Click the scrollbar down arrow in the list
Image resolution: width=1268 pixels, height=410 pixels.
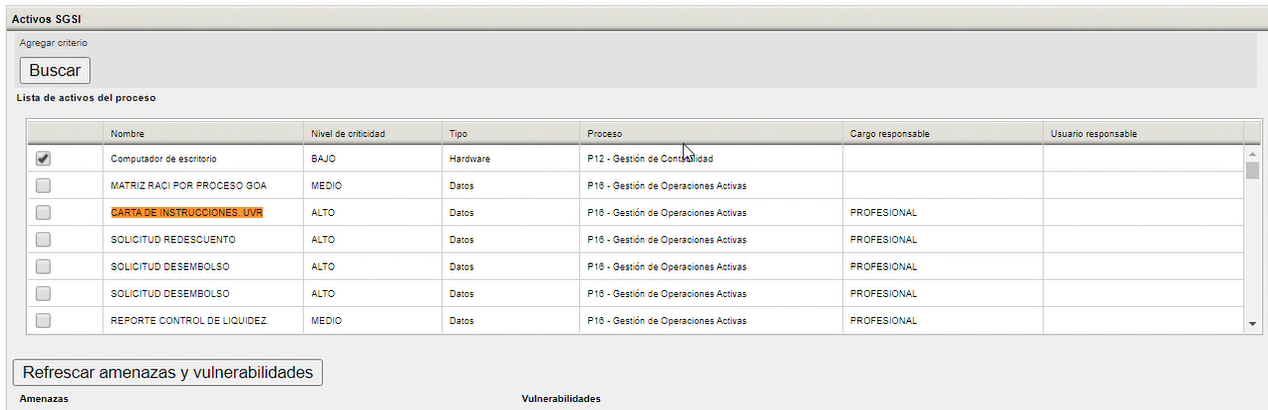click(x=1253, y=325)
